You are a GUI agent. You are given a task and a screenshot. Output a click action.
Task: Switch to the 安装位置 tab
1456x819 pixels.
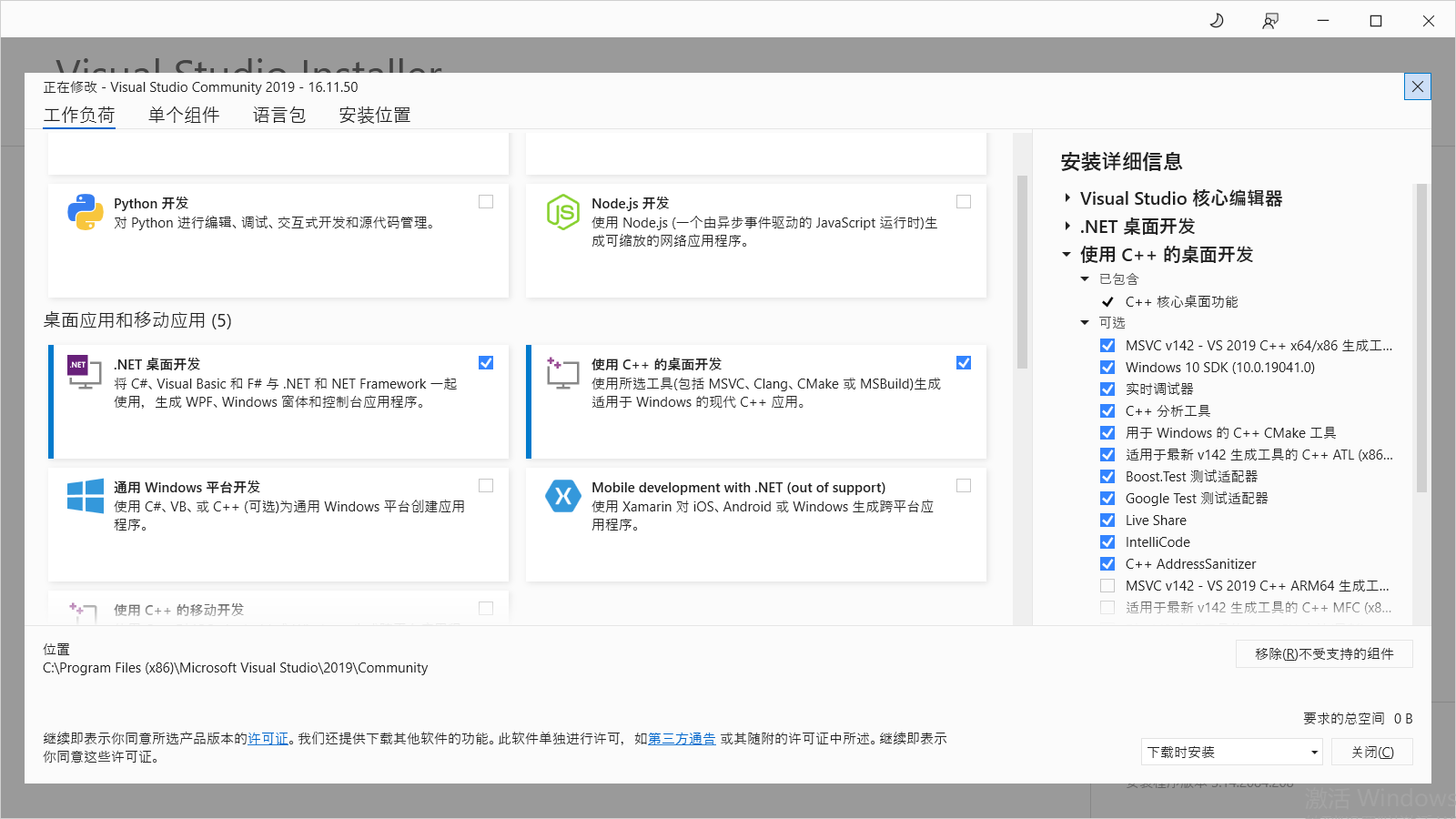(x=375, y=116)
